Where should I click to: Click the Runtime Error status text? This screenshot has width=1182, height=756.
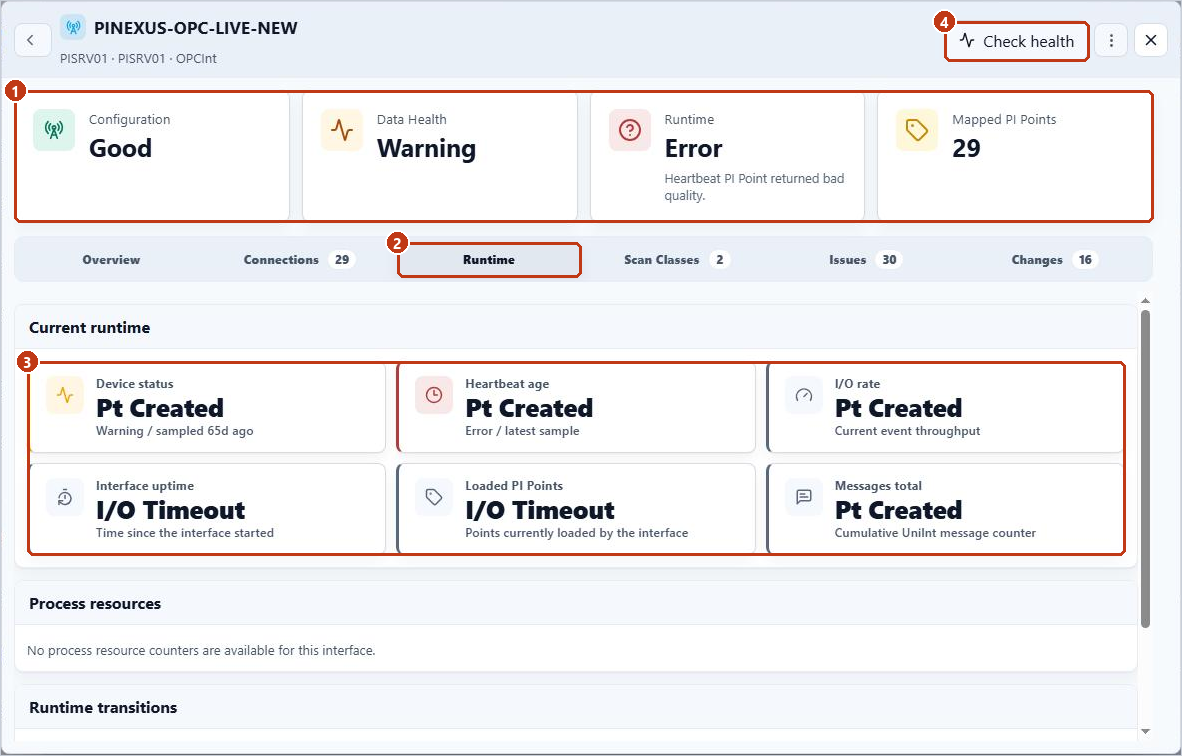[x=694, y=148]
